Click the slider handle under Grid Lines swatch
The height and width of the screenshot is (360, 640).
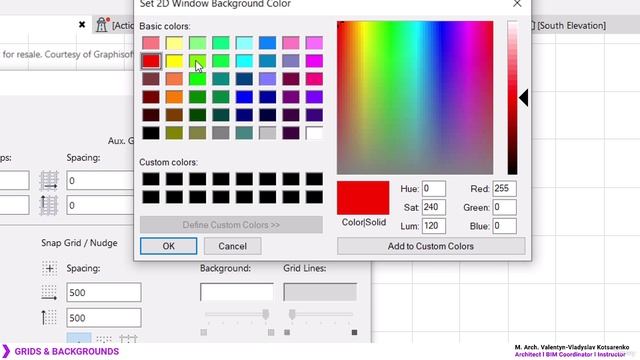[x=292, y=314]
